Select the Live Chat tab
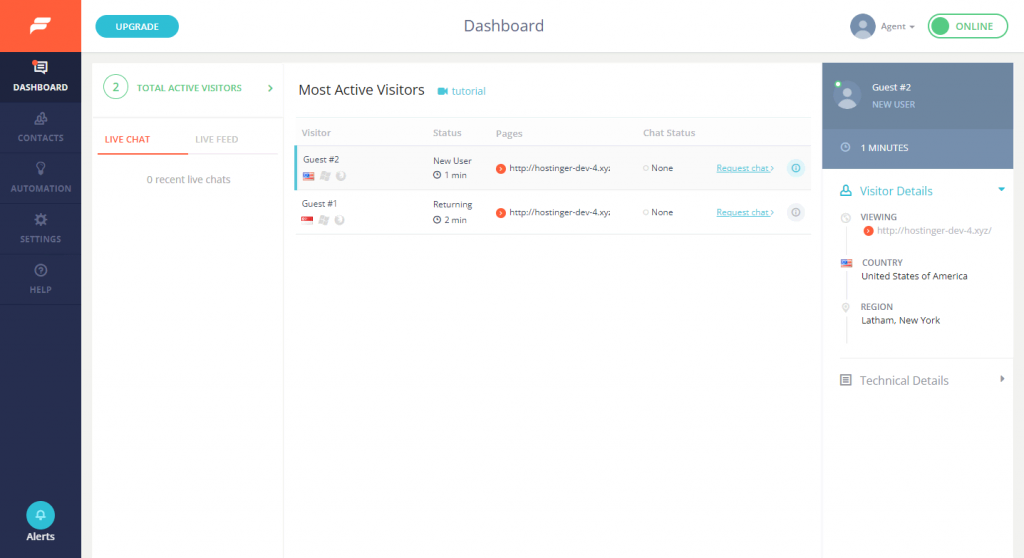1024x558 pixels. click(x=127, y=139)
